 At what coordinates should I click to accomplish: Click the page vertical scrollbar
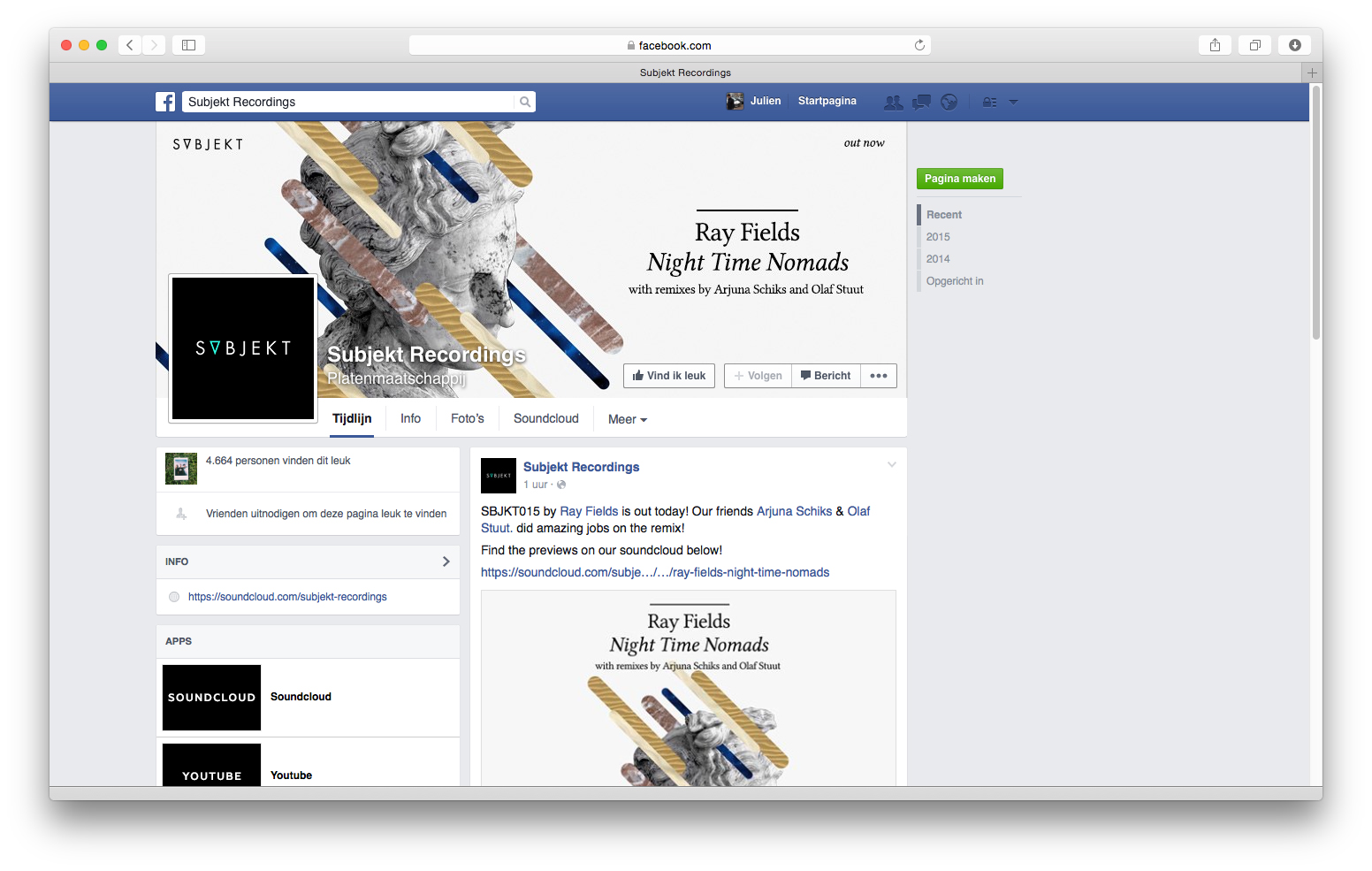[x=1316, y=212]
